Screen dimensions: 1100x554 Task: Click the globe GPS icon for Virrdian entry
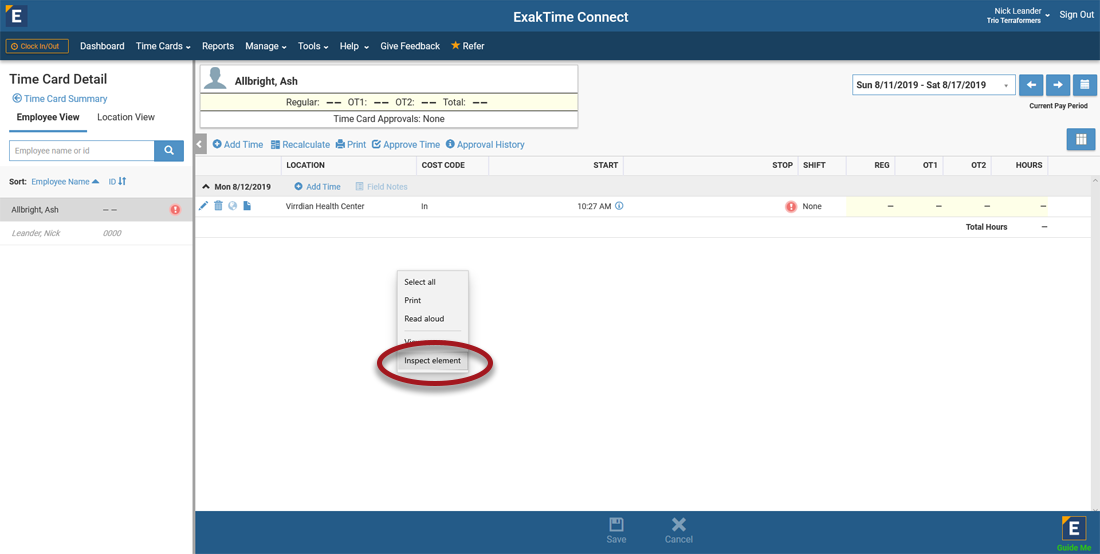pos(232,206)
